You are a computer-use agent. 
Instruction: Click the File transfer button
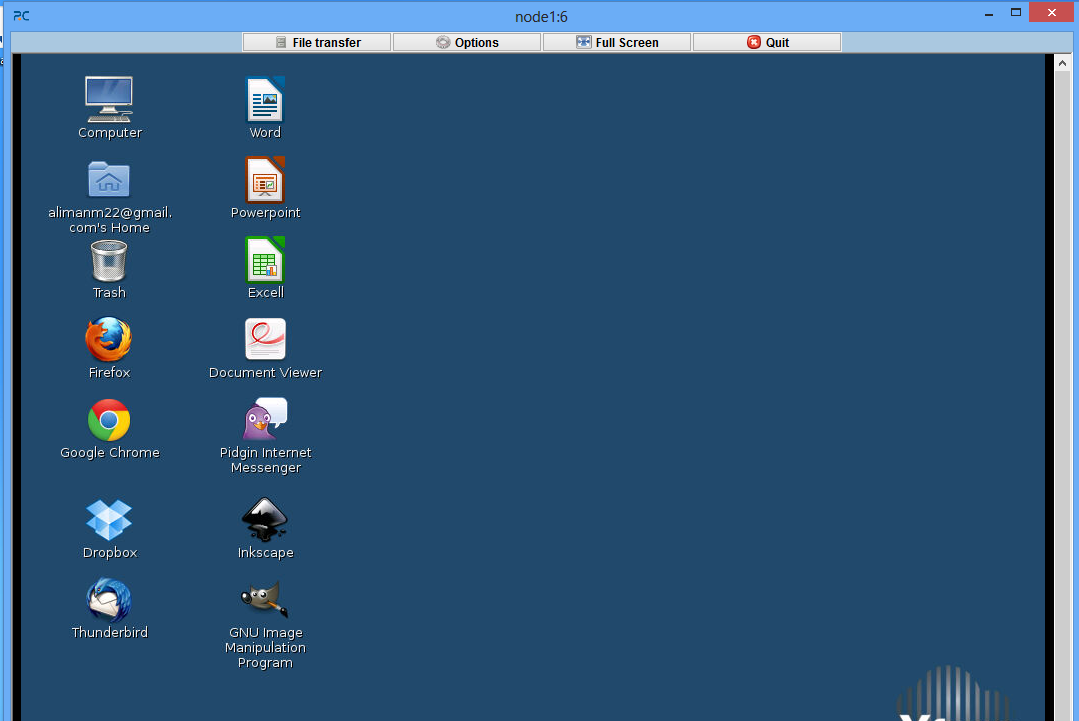point(317,42)
